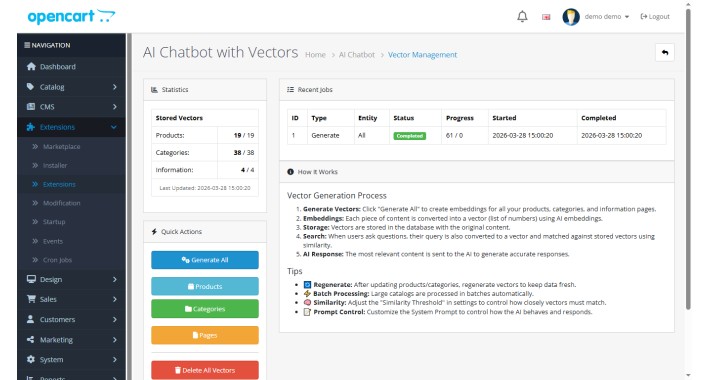Click the Statistics chart icon
Screen dimensions: 710x380
(x=154, y=90)
